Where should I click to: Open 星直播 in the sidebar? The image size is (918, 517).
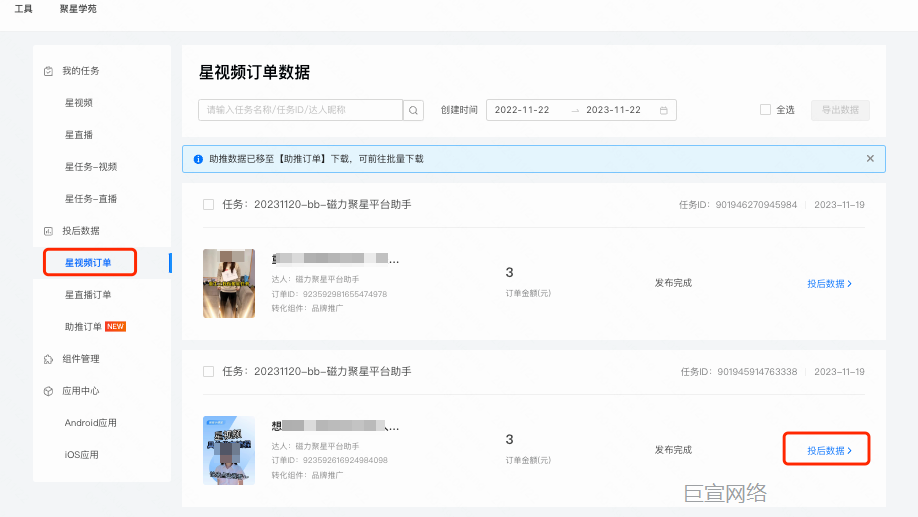pos(78,135)
